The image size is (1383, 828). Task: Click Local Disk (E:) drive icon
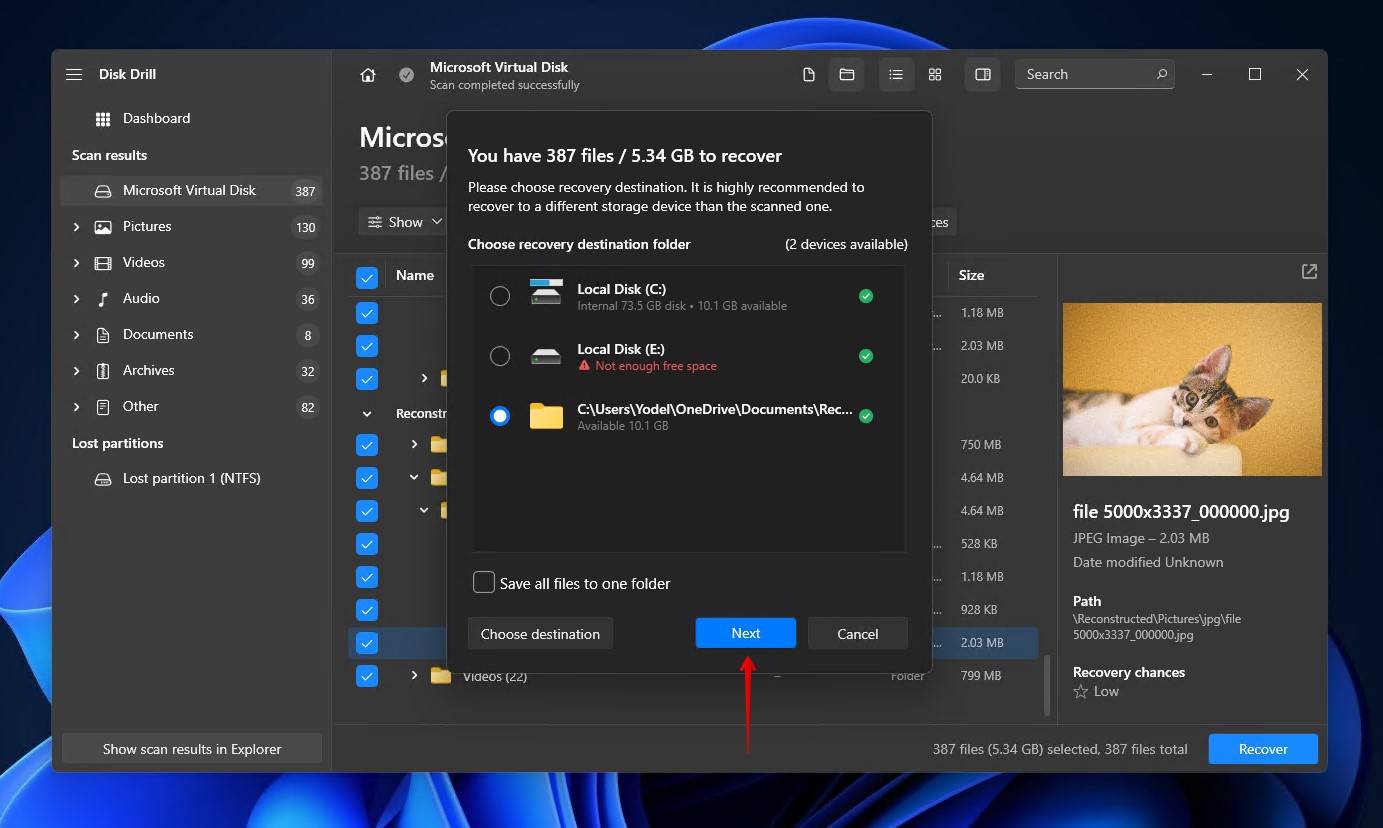[547, 356]
